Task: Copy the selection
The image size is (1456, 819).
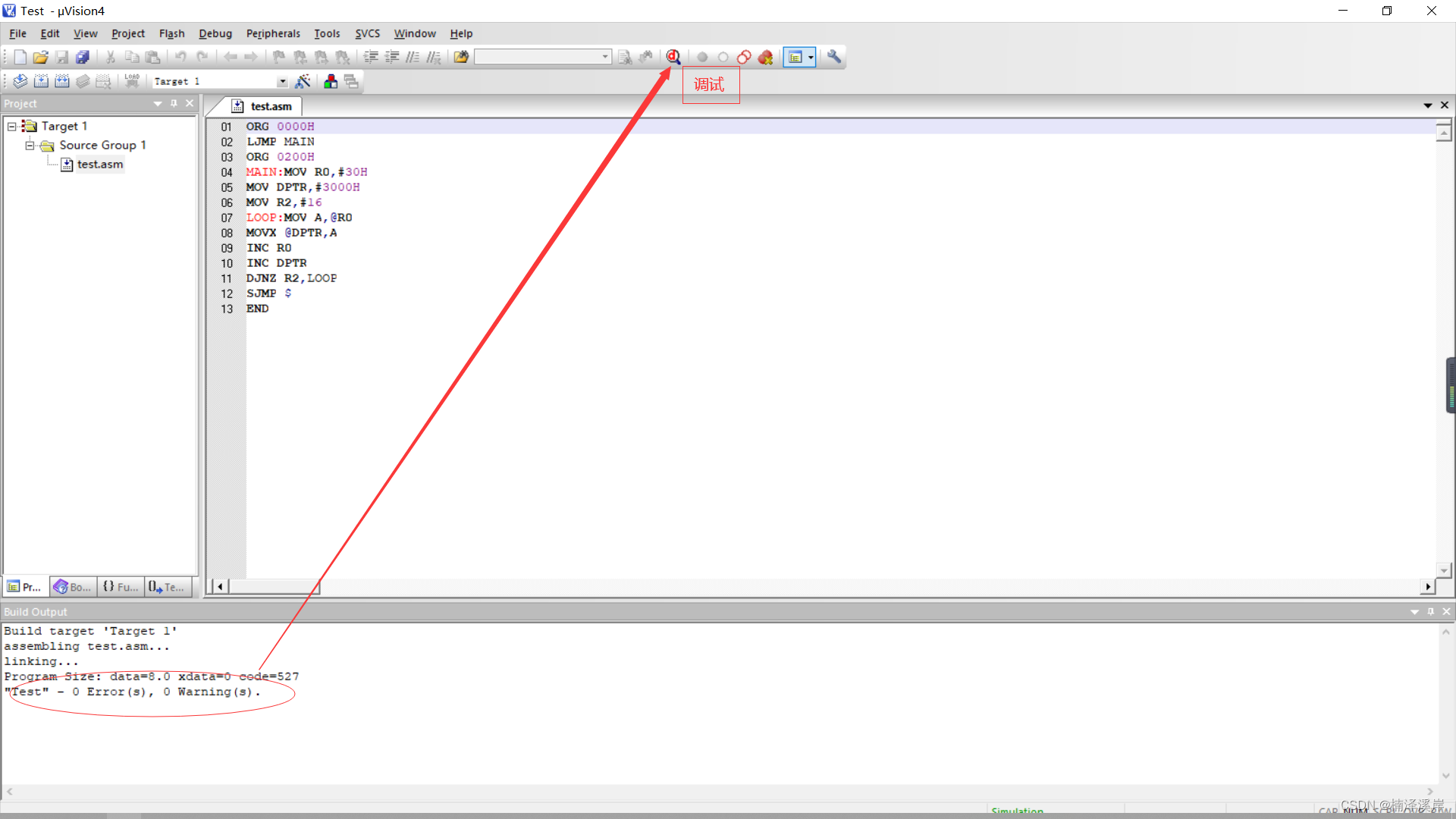Action: click(x=132, y=57)
